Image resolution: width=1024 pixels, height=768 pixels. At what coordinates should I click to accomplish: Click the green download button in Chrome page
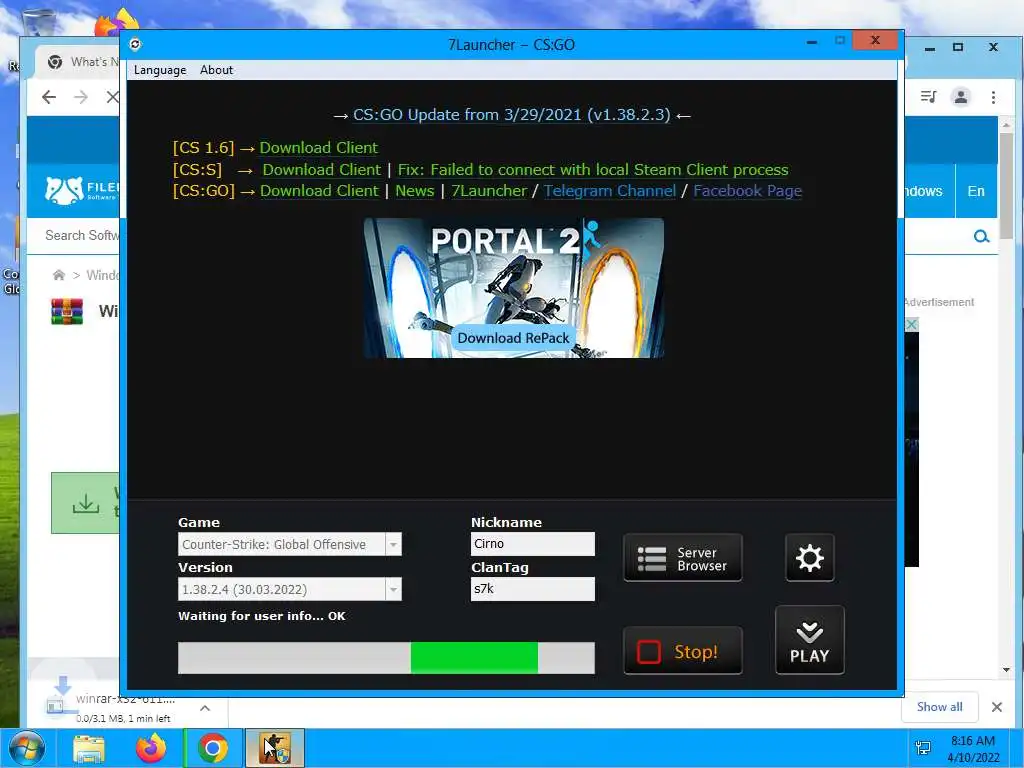[86, 503]
